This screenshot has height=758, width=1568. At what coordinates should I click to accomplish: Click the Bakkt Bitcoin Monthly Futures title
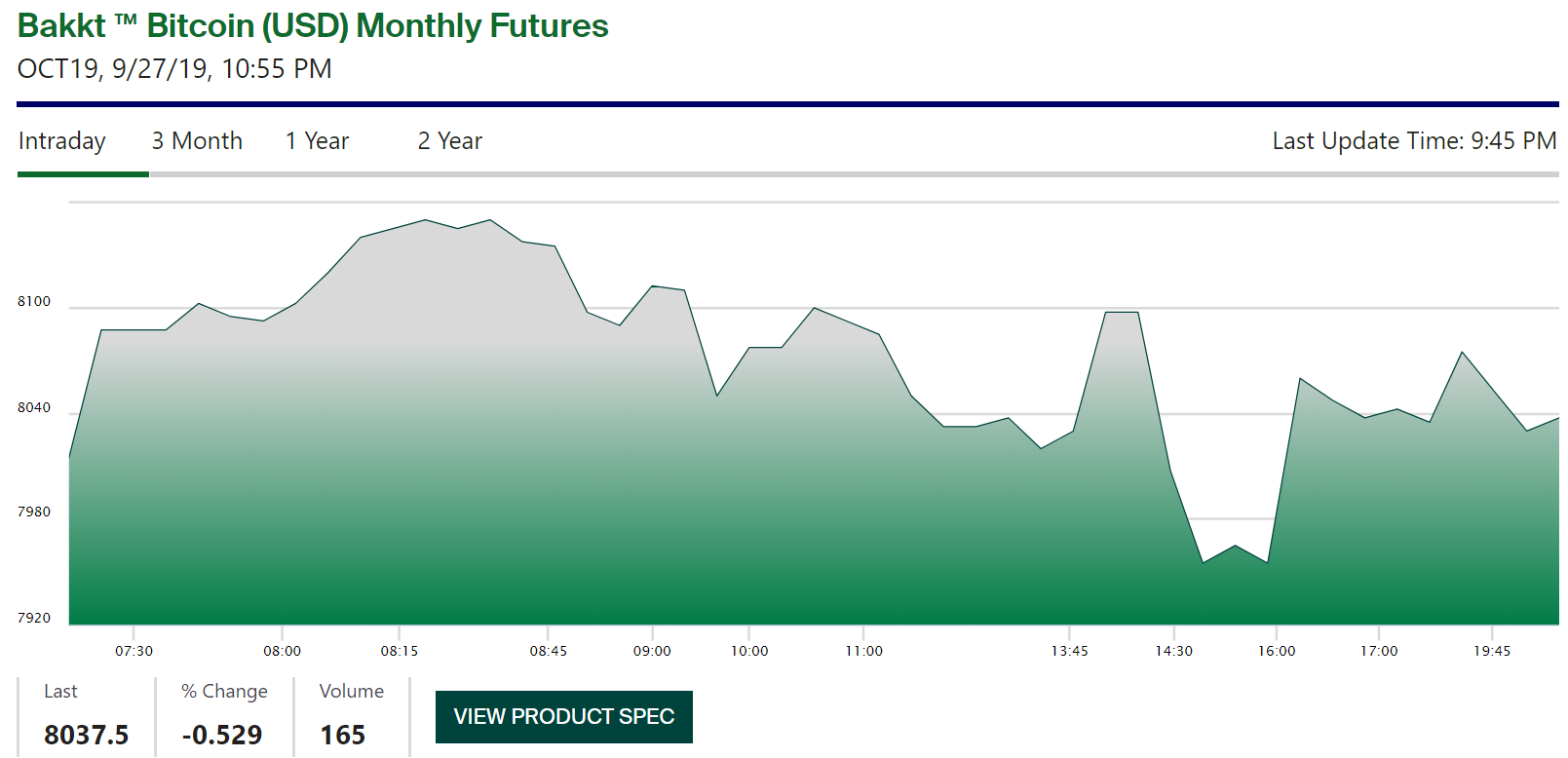tap(313, 26)
